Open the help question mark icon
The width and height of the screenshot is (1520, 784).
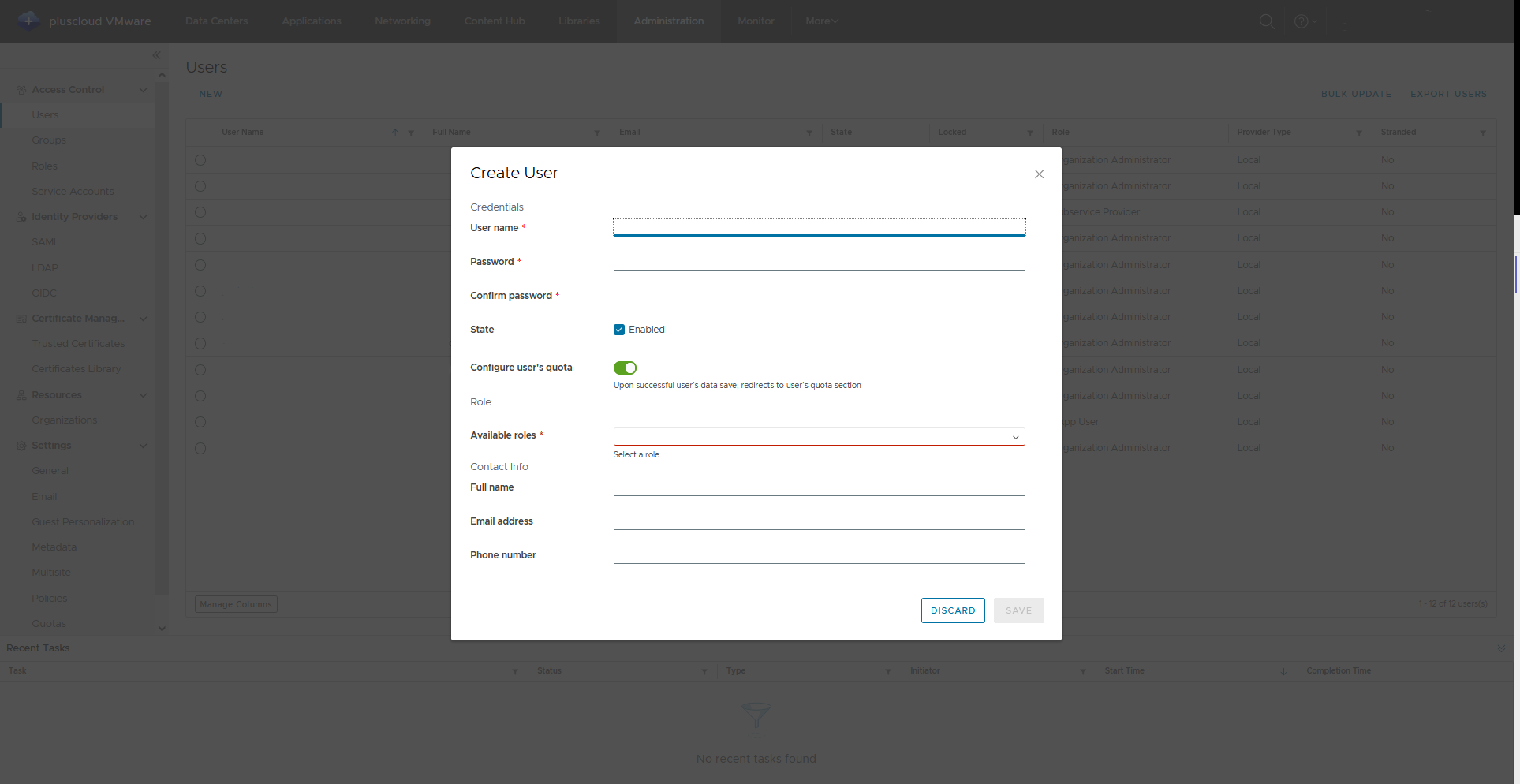(1302, 21)
